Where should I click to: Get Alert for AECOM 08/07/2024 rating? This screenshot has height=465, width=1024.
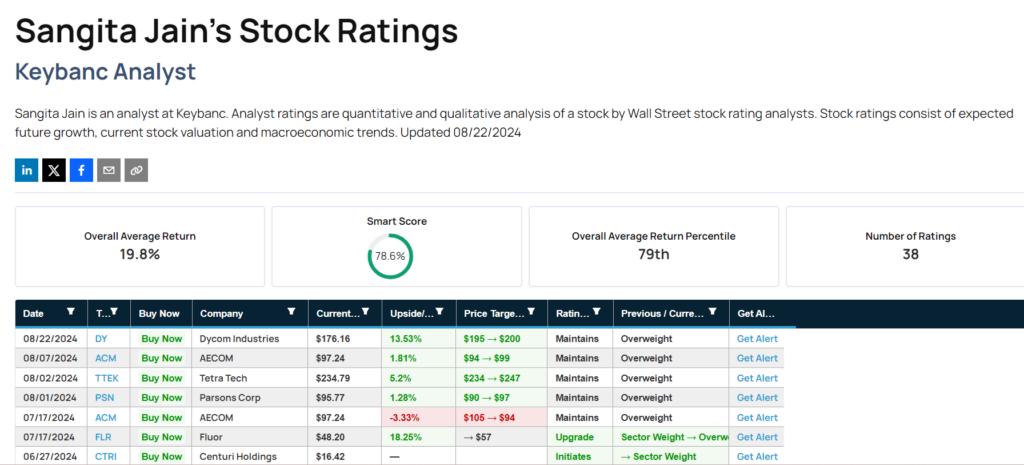pos(758,359)
